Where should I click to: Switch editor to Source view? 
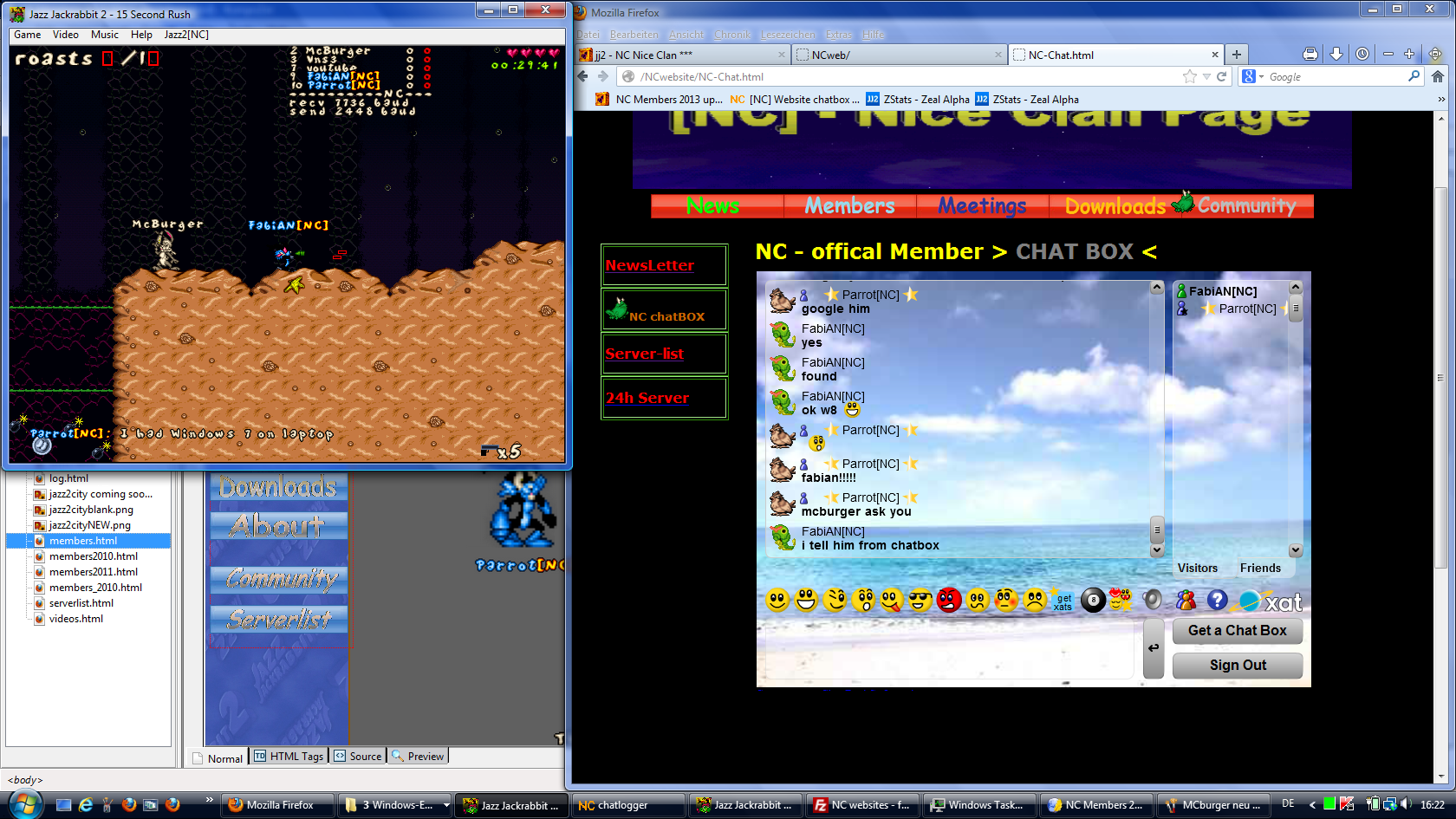coord(357,756)
